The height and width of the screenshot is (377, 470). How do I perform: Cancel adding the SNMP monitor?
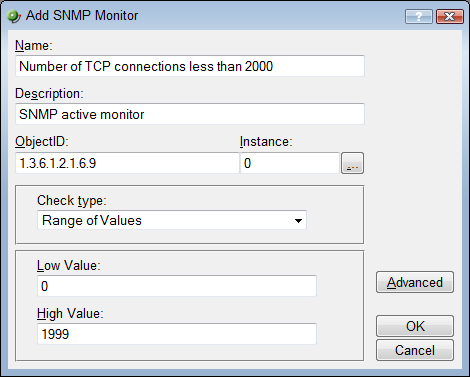tap(415, 350)
